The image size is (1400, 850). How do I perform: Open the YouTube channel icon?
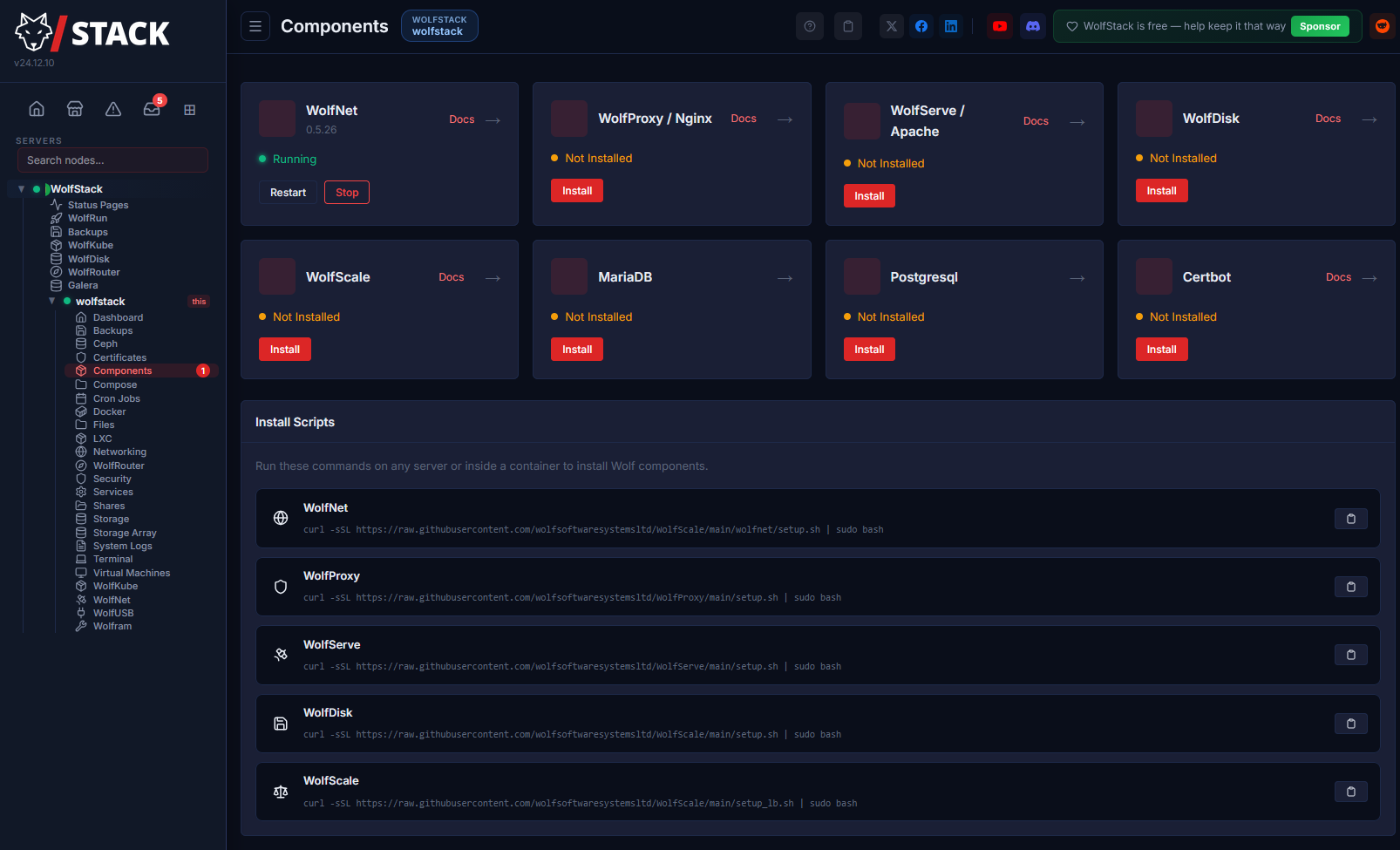click(x=1000, y=26)
